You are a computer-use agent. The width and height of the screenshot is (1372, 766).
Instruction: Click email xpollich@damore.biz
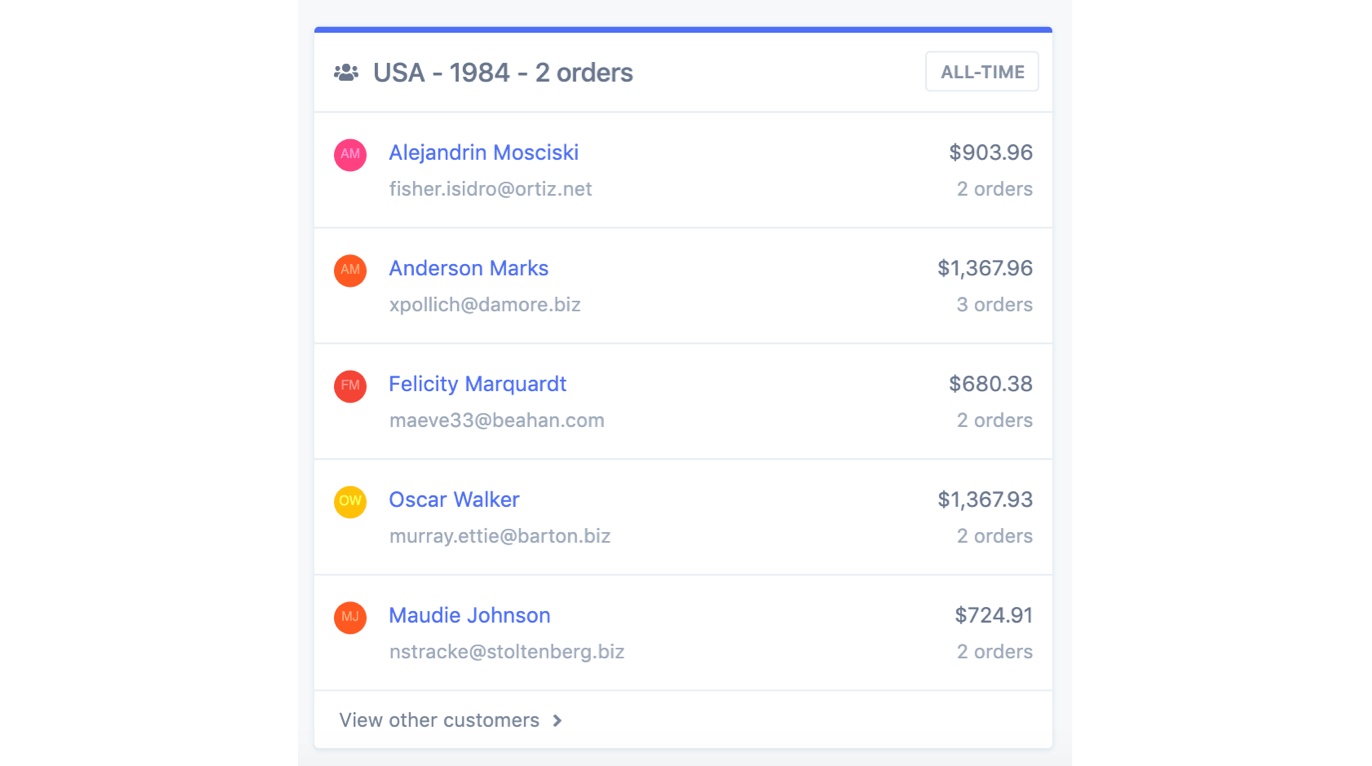click(x=484, y=305)
